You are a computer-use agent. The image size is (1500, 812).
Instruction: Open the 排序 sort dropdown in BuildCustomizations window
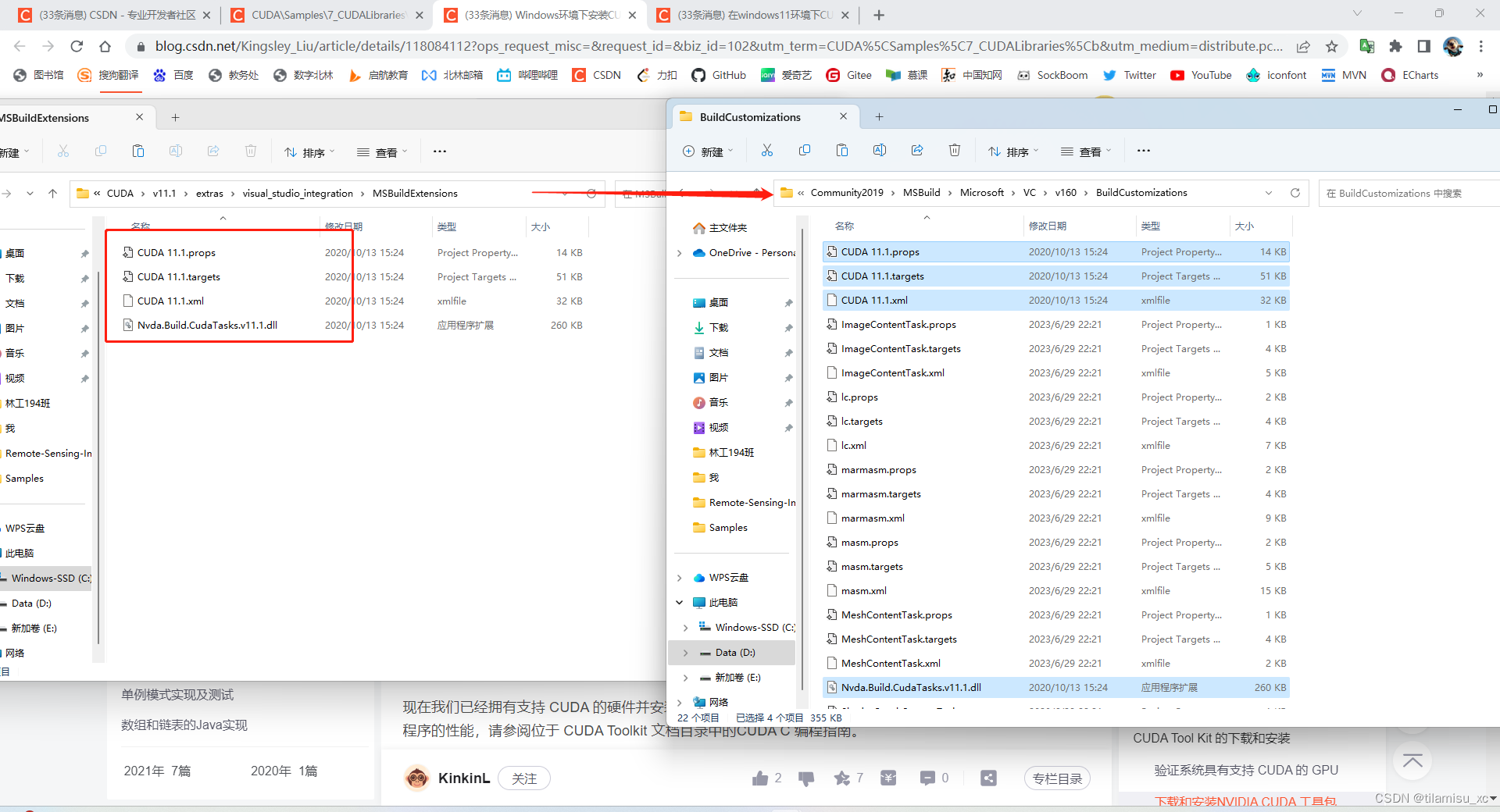[x=1013, y=151]
